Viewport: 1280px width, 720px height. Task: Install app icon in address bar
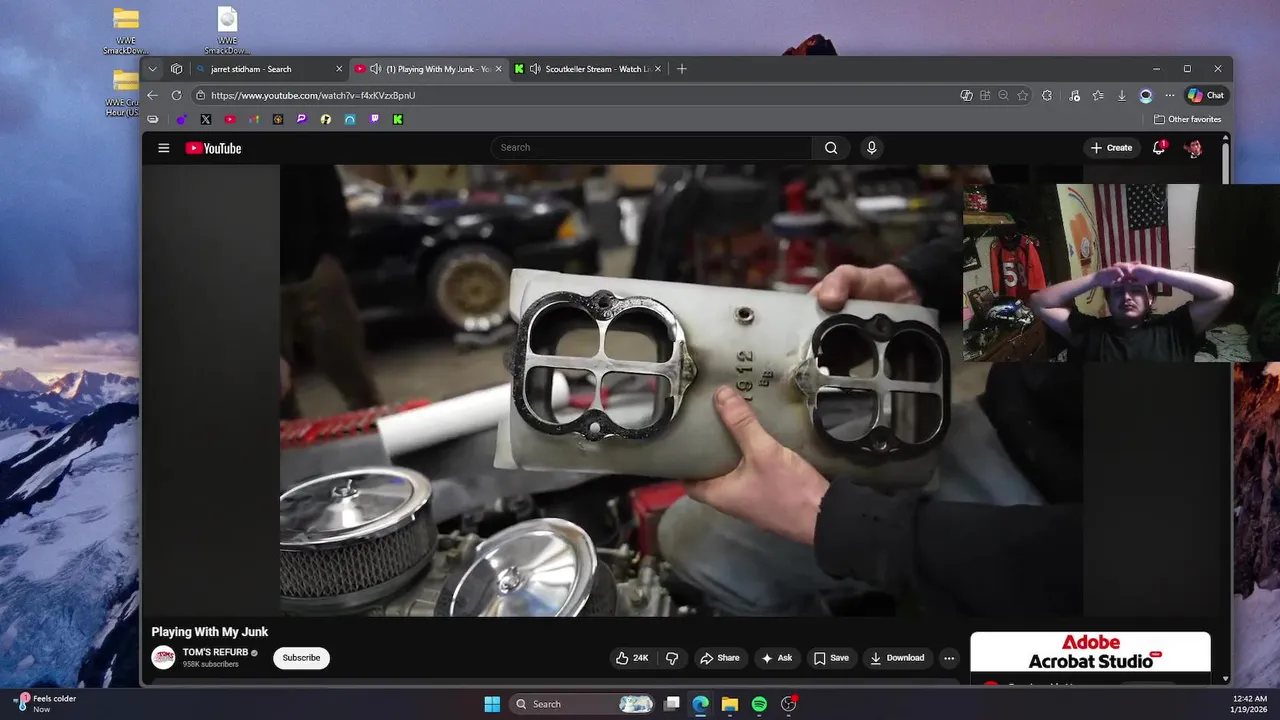tap(985, 95)
